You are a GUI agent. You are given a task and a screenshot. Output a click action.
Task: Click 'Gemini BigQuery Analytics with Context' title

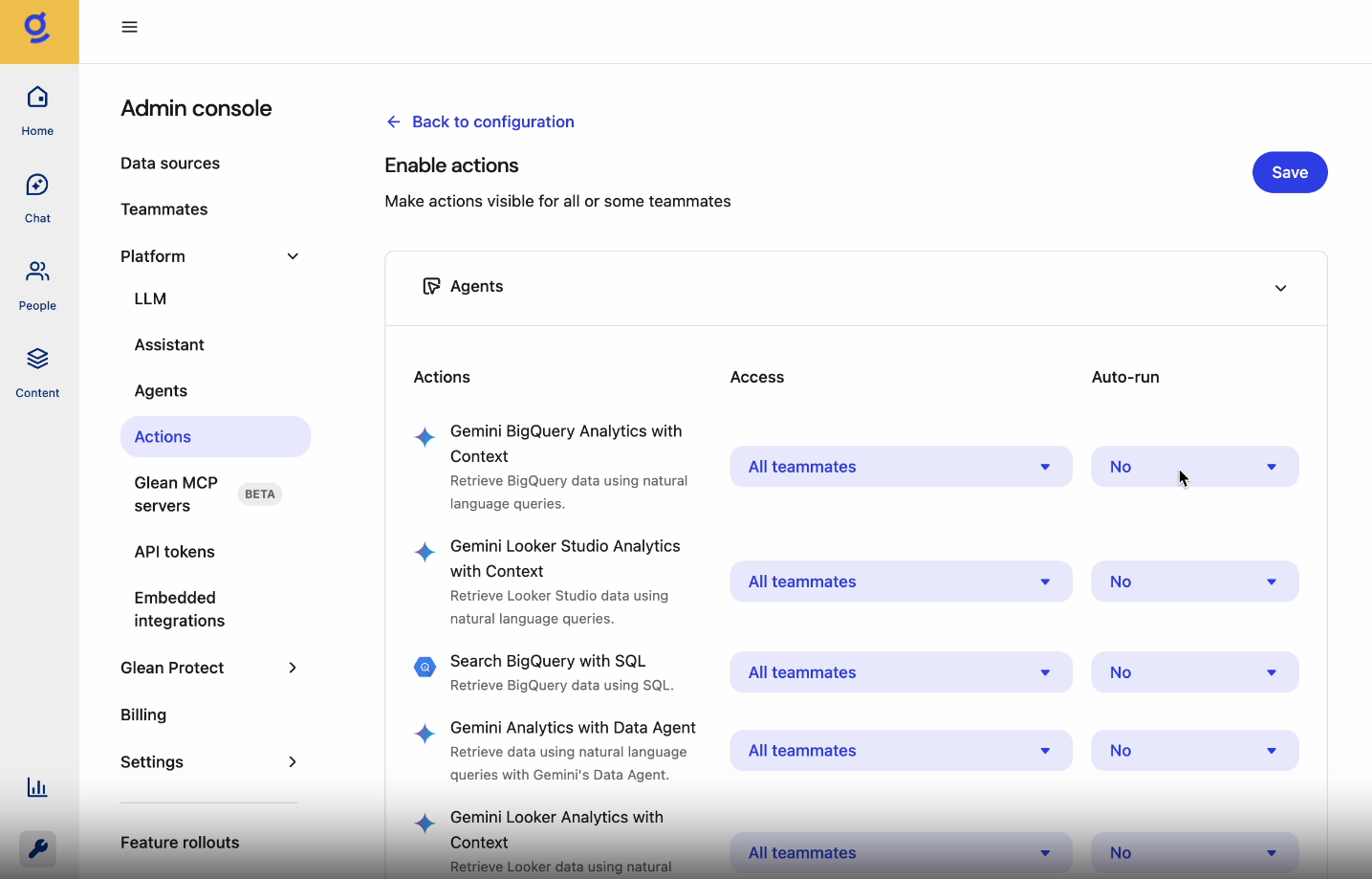[x=566, y=444]
